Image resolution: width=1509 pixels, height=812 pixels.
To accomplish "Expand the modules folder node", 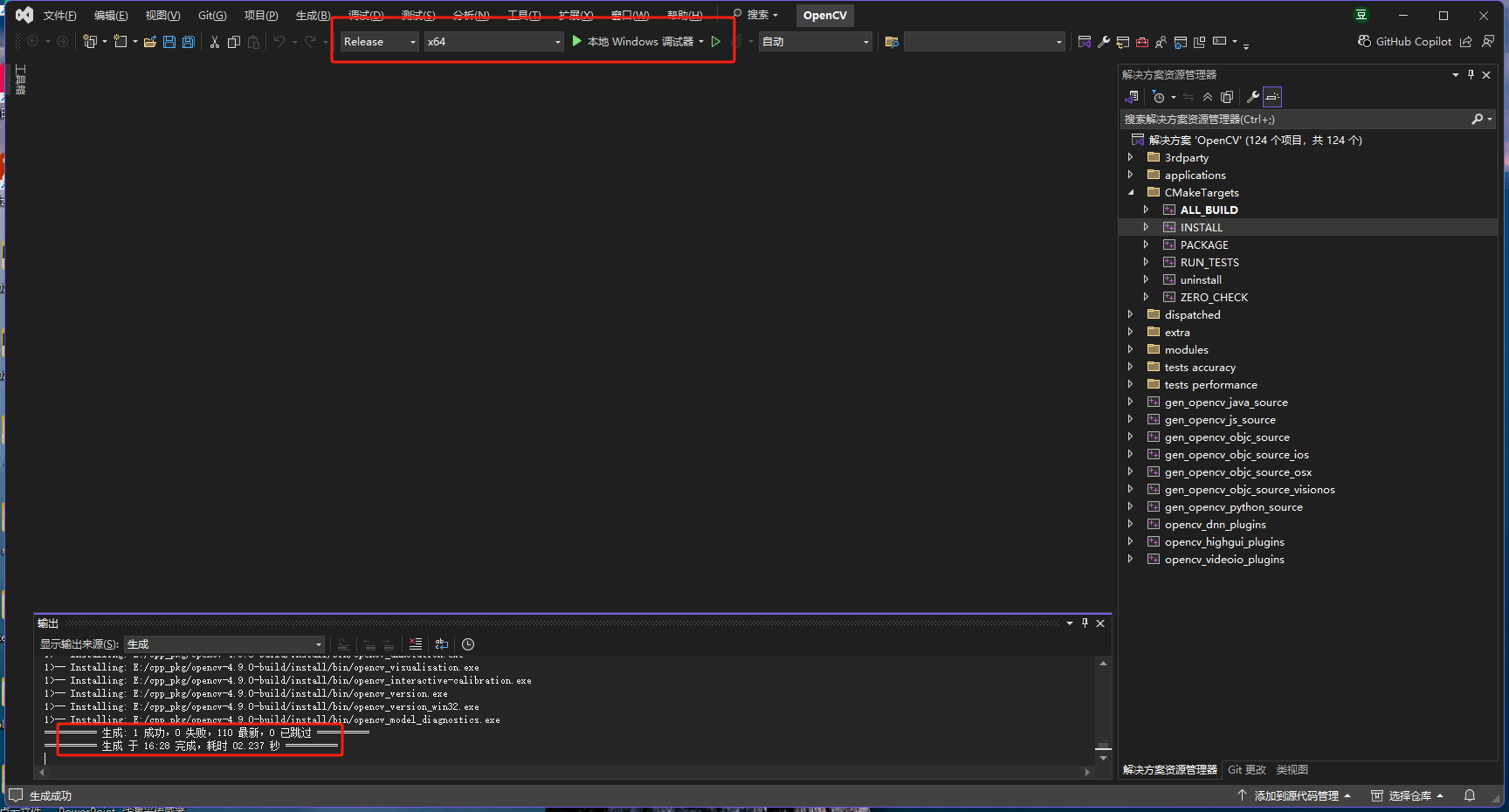I will coord(1131,349).
